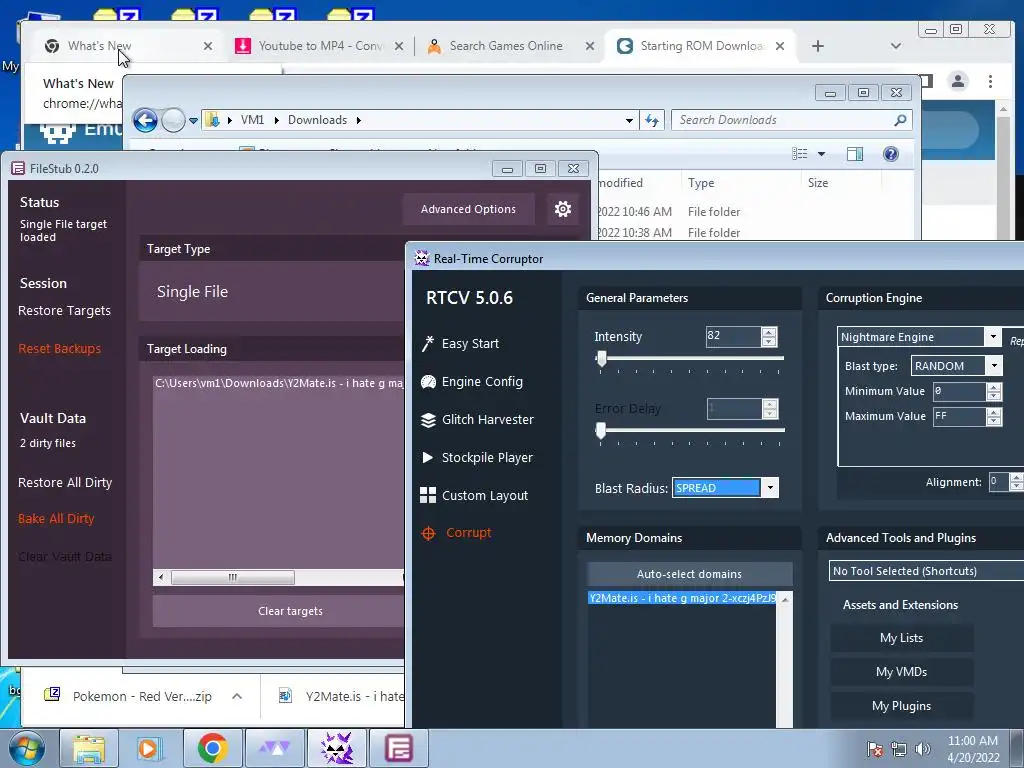Click the Intensity slider handle
Image resolution: width=1024 pixels, height=768 pixels.
tap(601, 359)
